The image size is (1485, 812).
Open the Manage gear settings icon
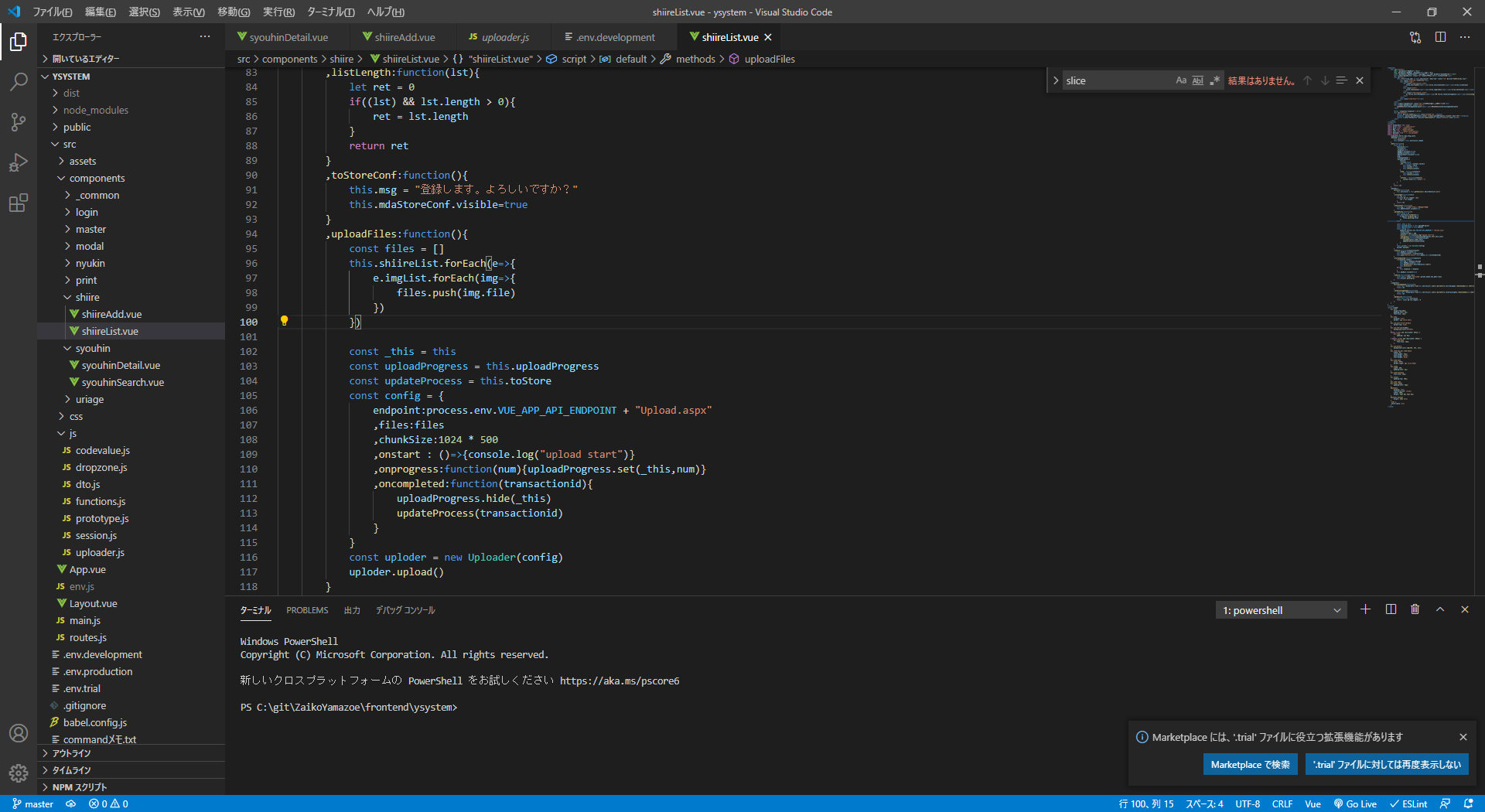19,773
